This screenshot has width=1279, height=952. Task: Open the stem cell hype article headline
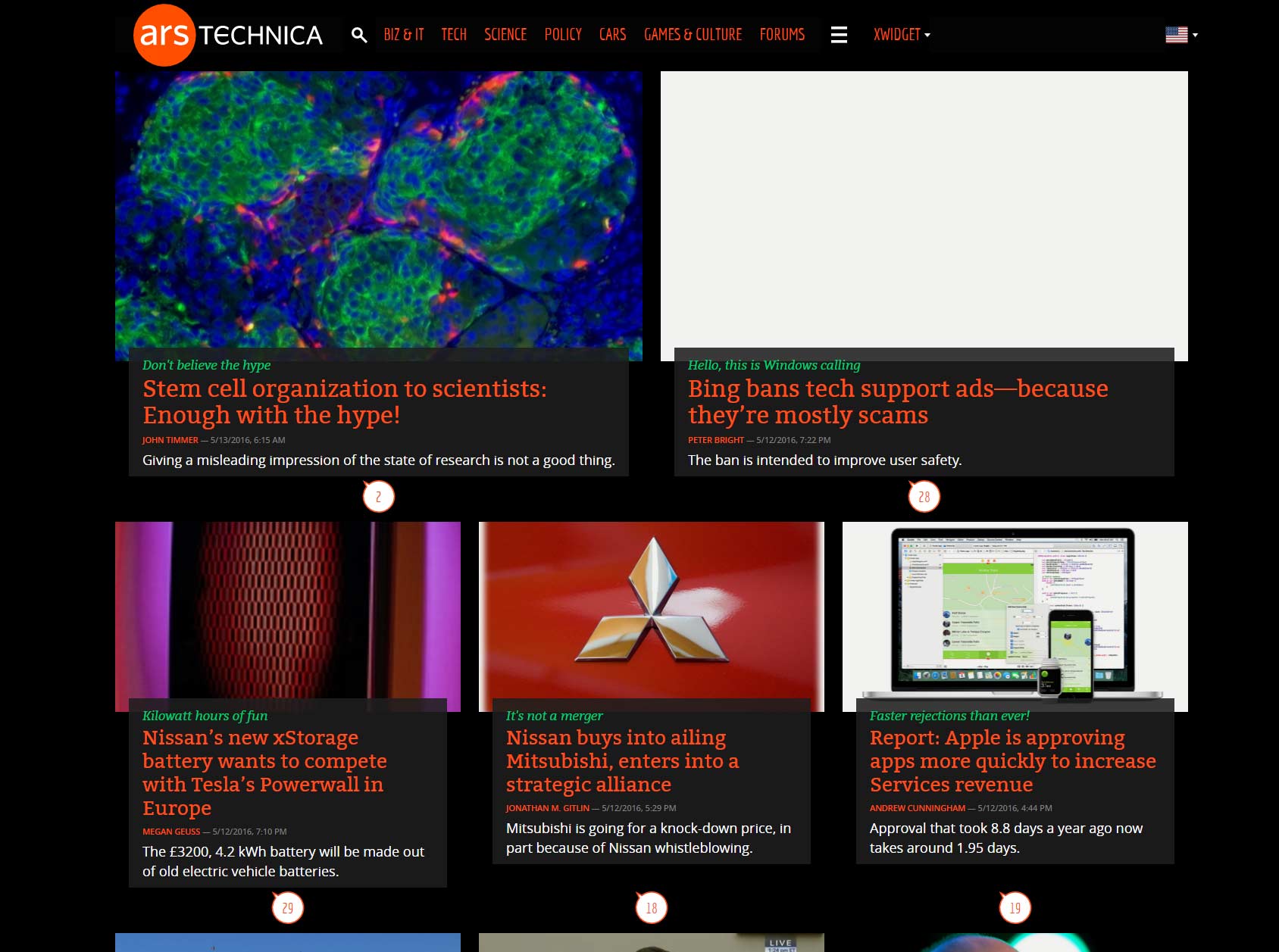click(x=345, y=402)
